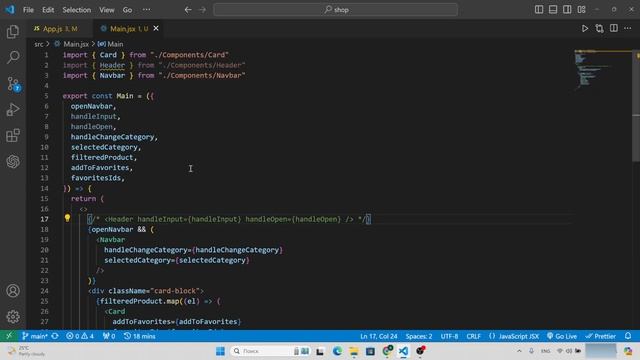This screenshot has height=360, width=640.
Task: Open the Selection menu
Action: click(x=76, y=9)
